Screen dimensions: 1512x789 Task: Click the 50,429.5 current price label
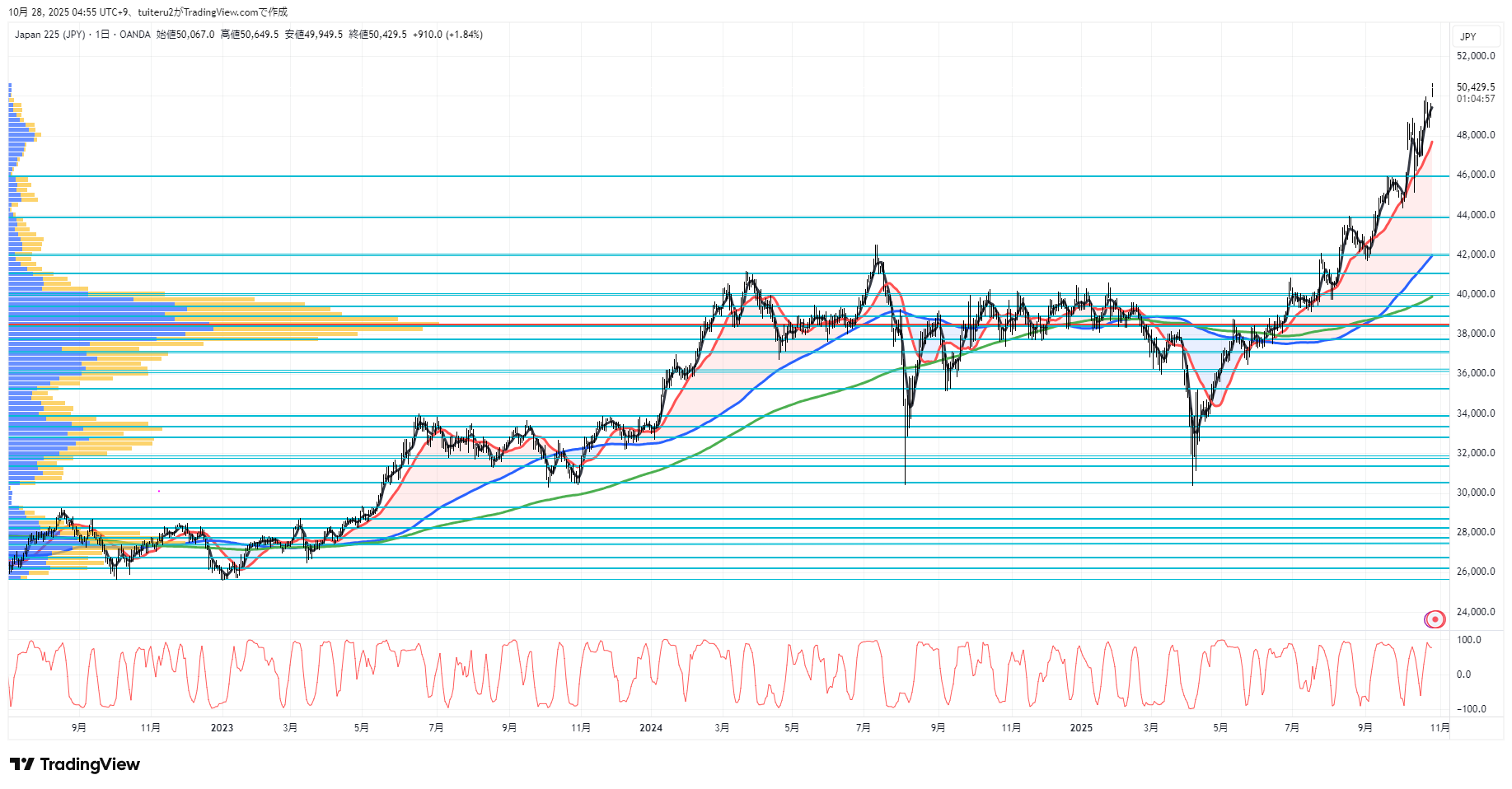(x=1475, y=87)
